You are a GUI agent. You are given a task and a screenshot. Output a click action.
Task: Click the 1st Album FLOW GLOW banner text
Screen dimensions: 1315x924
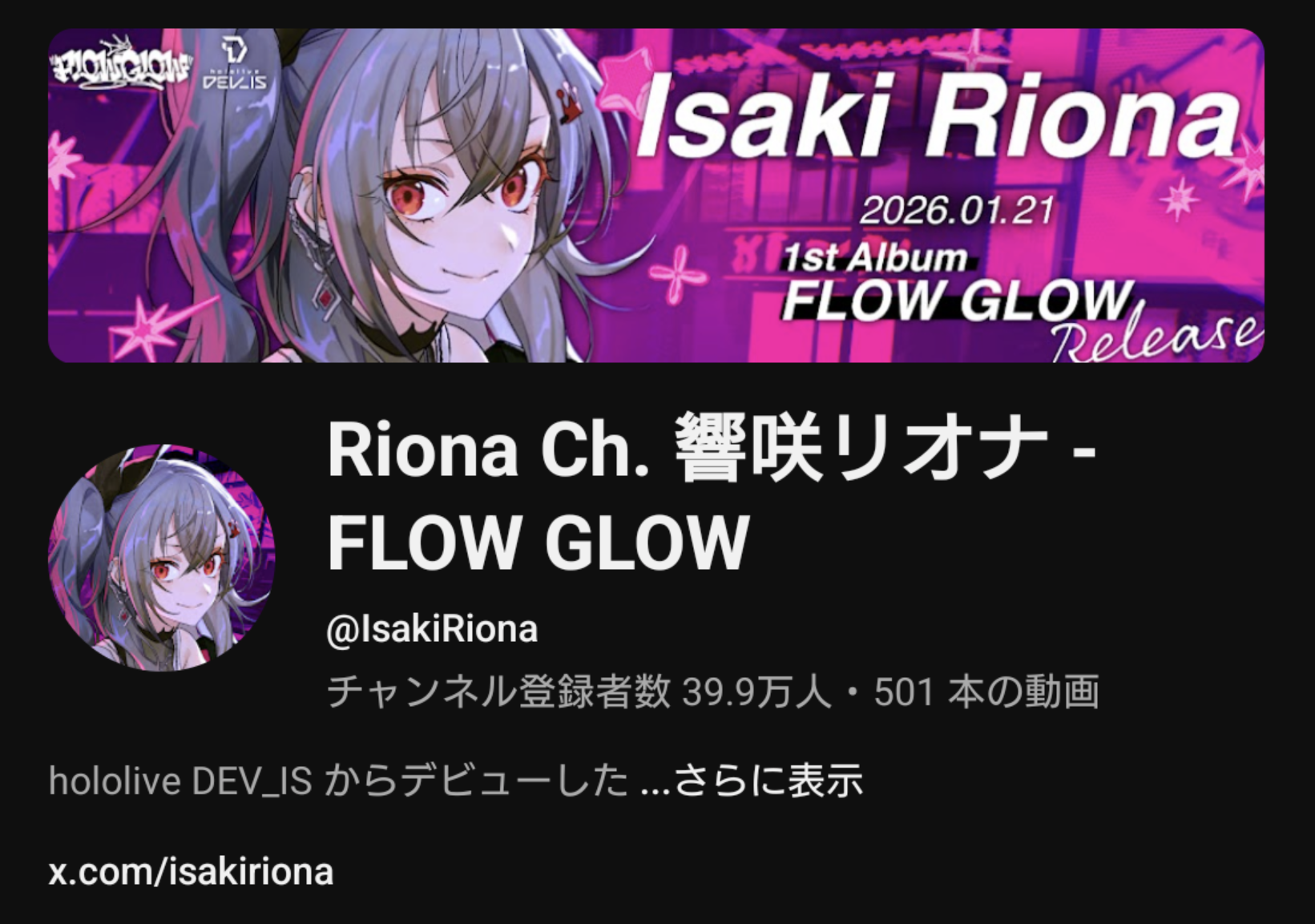click(956, 284)
